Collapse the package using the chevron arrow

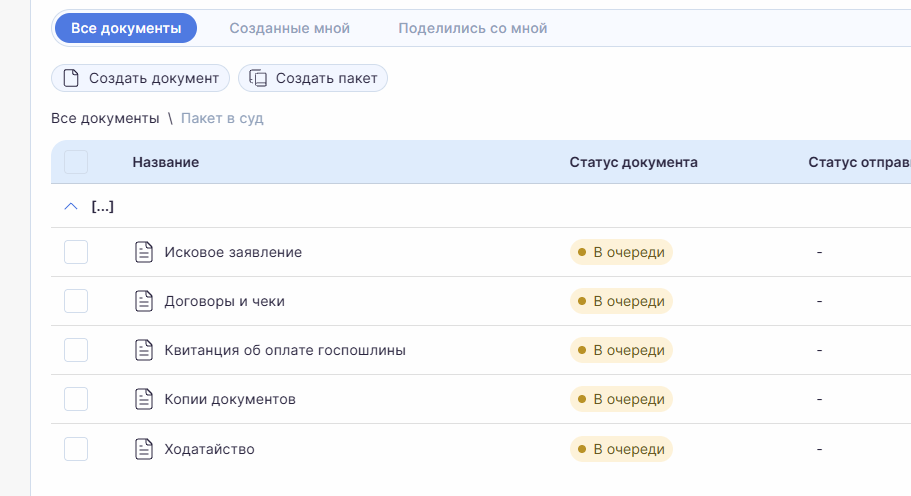point(70,207)
